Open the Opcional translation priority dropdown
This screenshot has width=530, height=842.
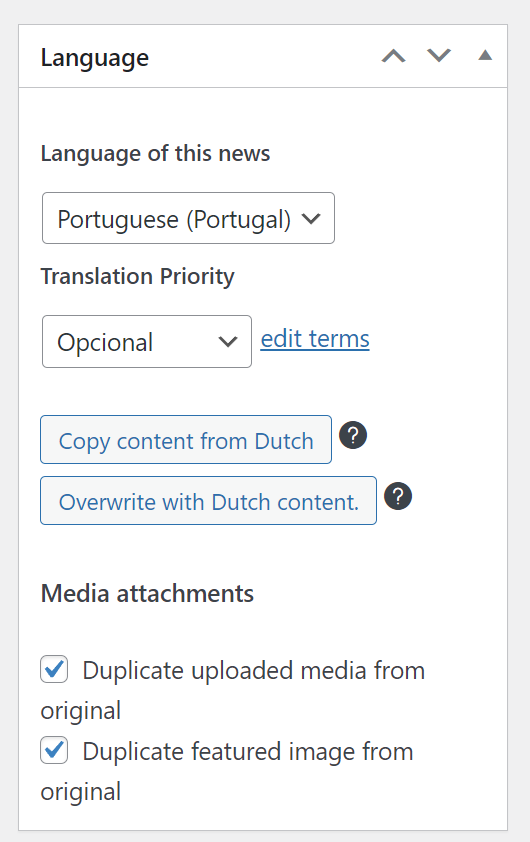147,342
